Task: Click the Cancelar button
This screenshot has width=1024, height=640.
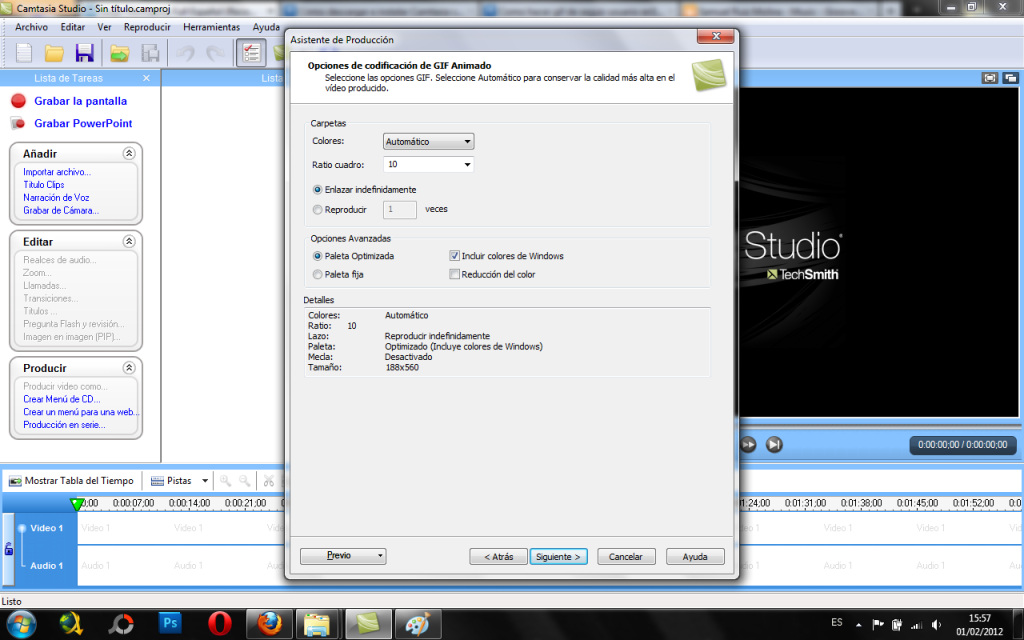Action: coord(626,556)
